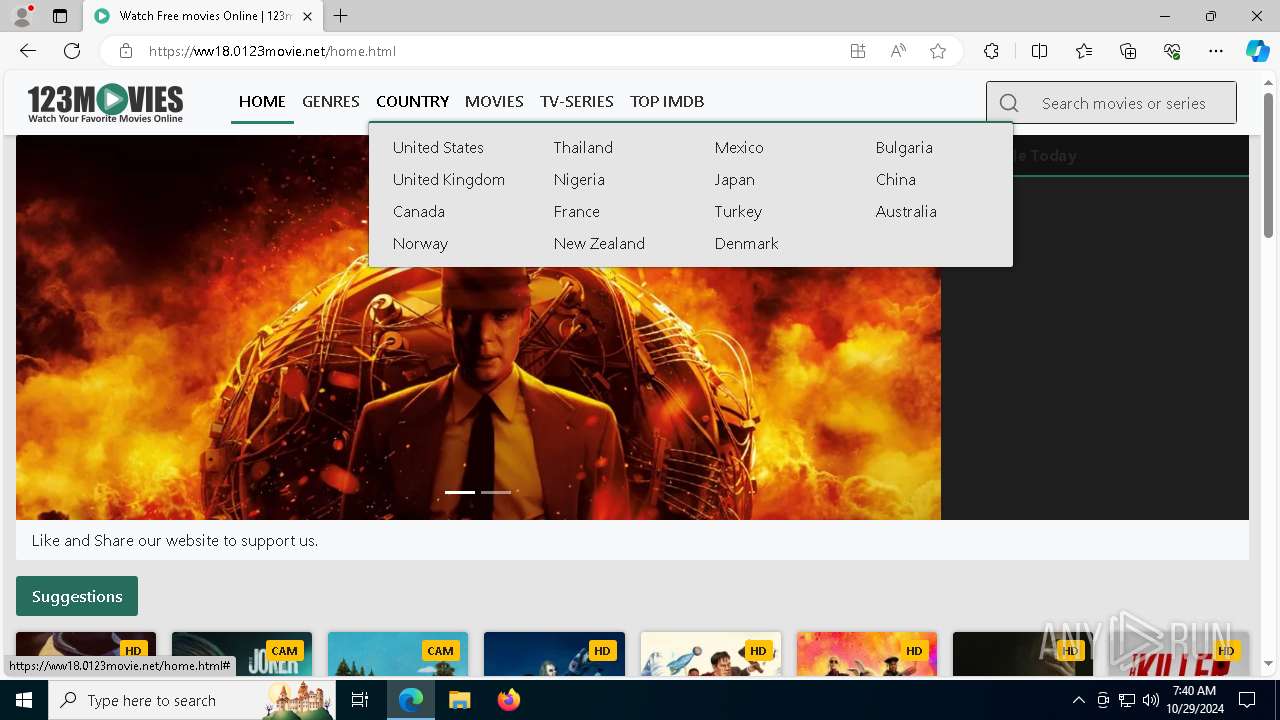Select China country link
Image resolution: width=1280 pixels, height=720 pixels.
(896, 179)
